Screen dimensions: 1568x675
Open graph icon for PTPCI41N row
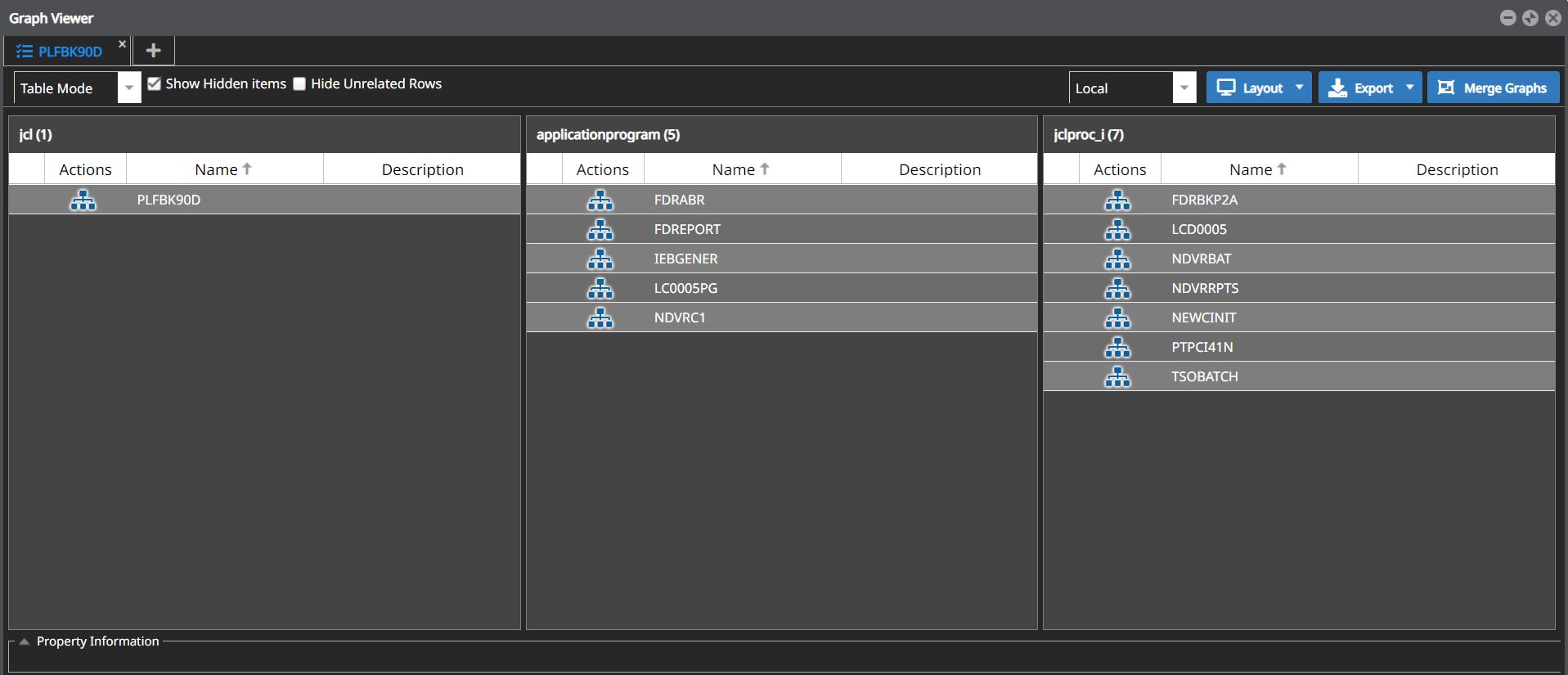click(x=1117, y=347)
